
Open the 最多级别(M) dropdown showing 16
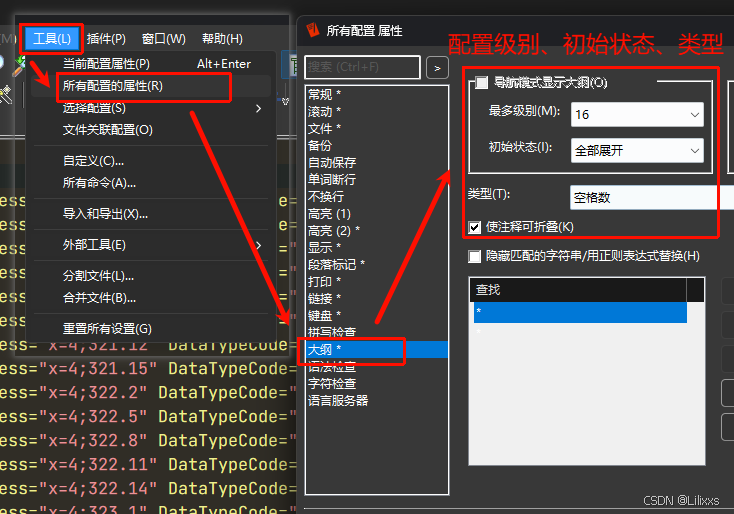tap(637, 115)
